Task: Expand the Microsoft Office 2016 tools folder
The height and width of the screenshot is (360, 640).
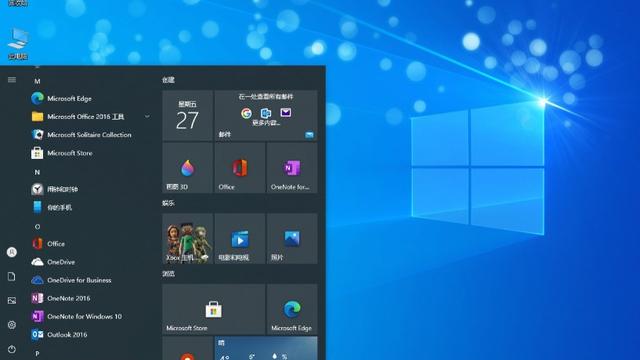Action: [x=147, y=117]
